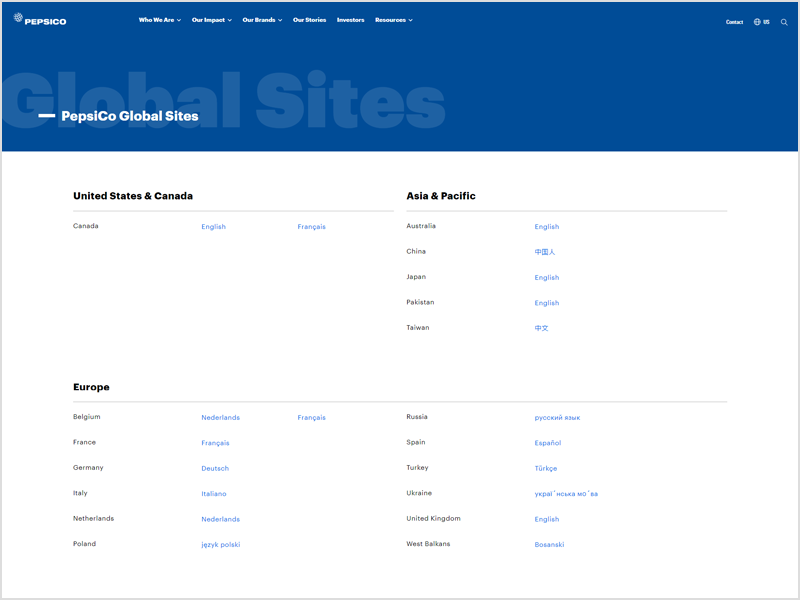The height and width of the screenshot is (600, 800).
Task: Expand the Resources menu
Action: (x=394, y=20)
